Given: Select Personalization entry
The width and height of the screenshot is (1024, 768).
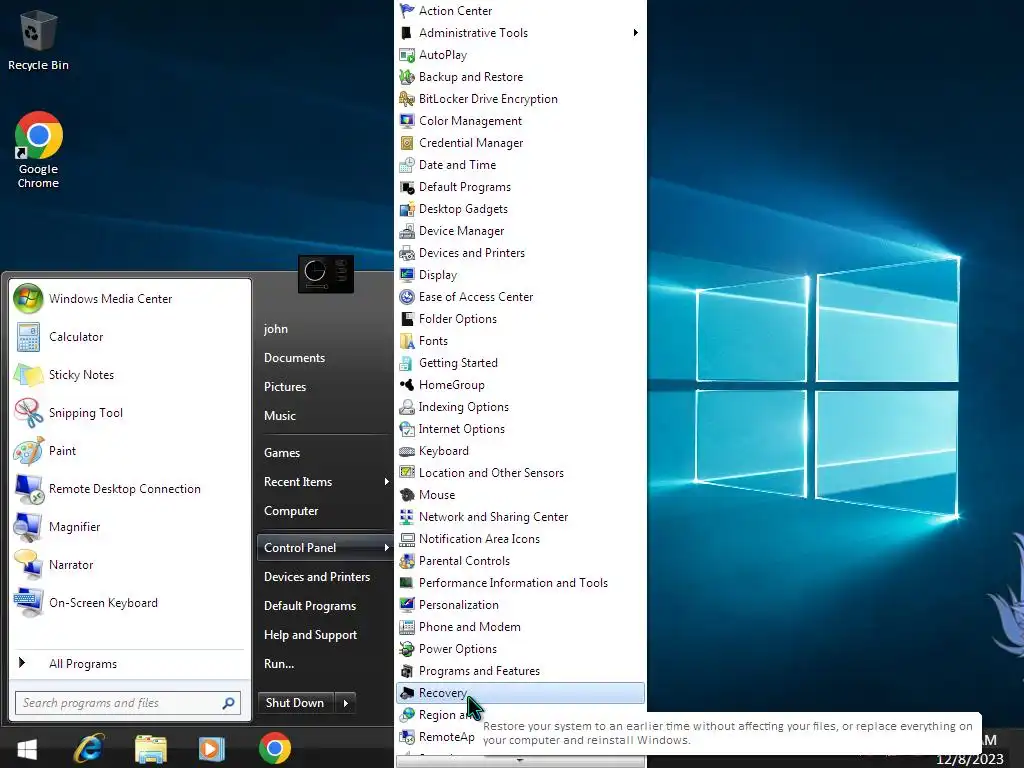Looking at the screenshot, I should pos(520,605).
